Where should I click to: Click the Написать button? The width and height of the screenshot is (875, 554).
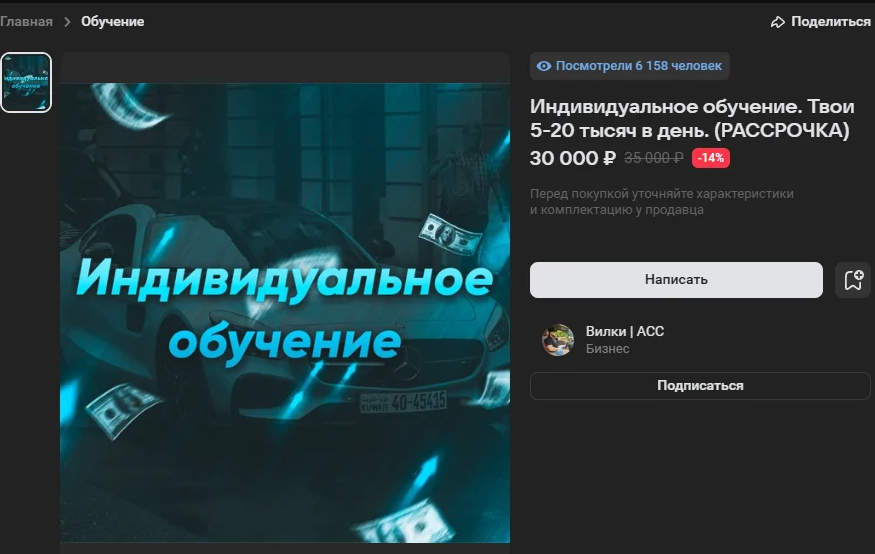(676, 280)
